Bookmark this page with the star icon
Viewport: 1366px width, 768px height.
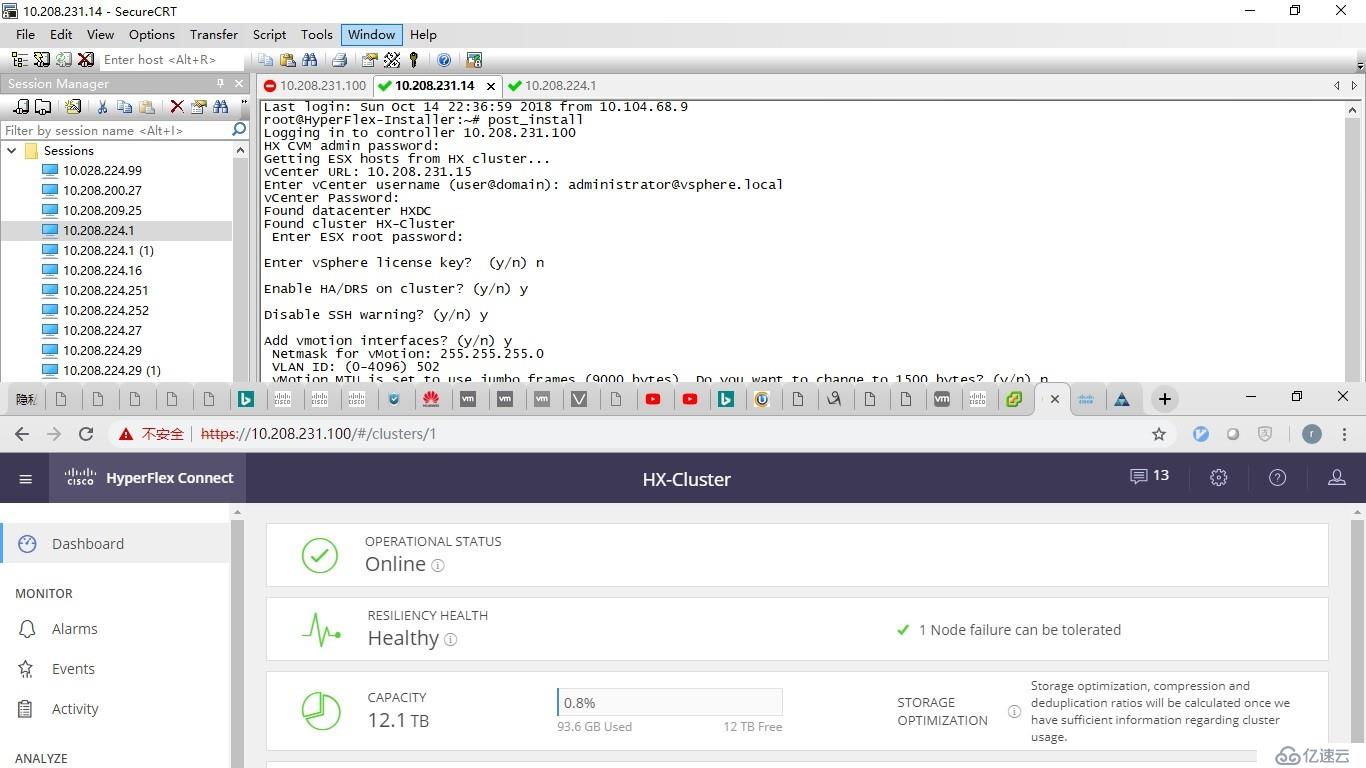(1159, 434)
